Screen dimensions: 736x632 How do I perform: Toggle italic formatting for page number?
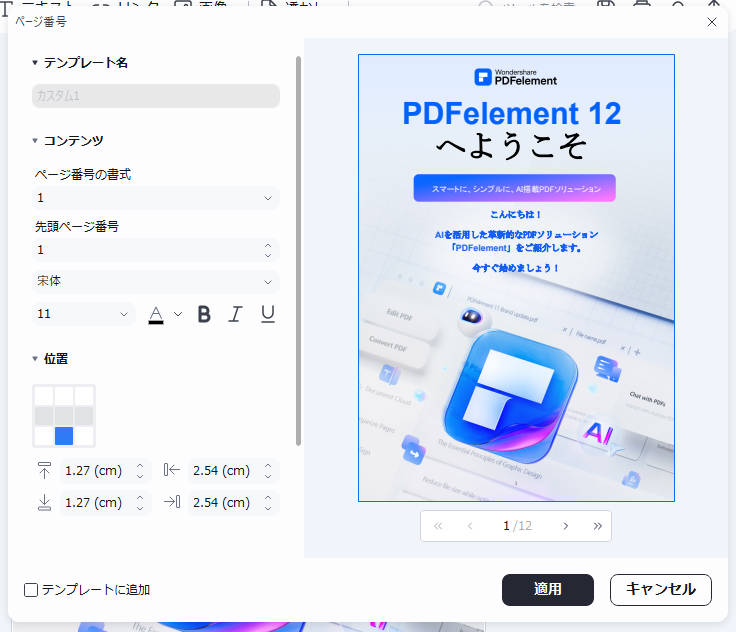(235, 314)
